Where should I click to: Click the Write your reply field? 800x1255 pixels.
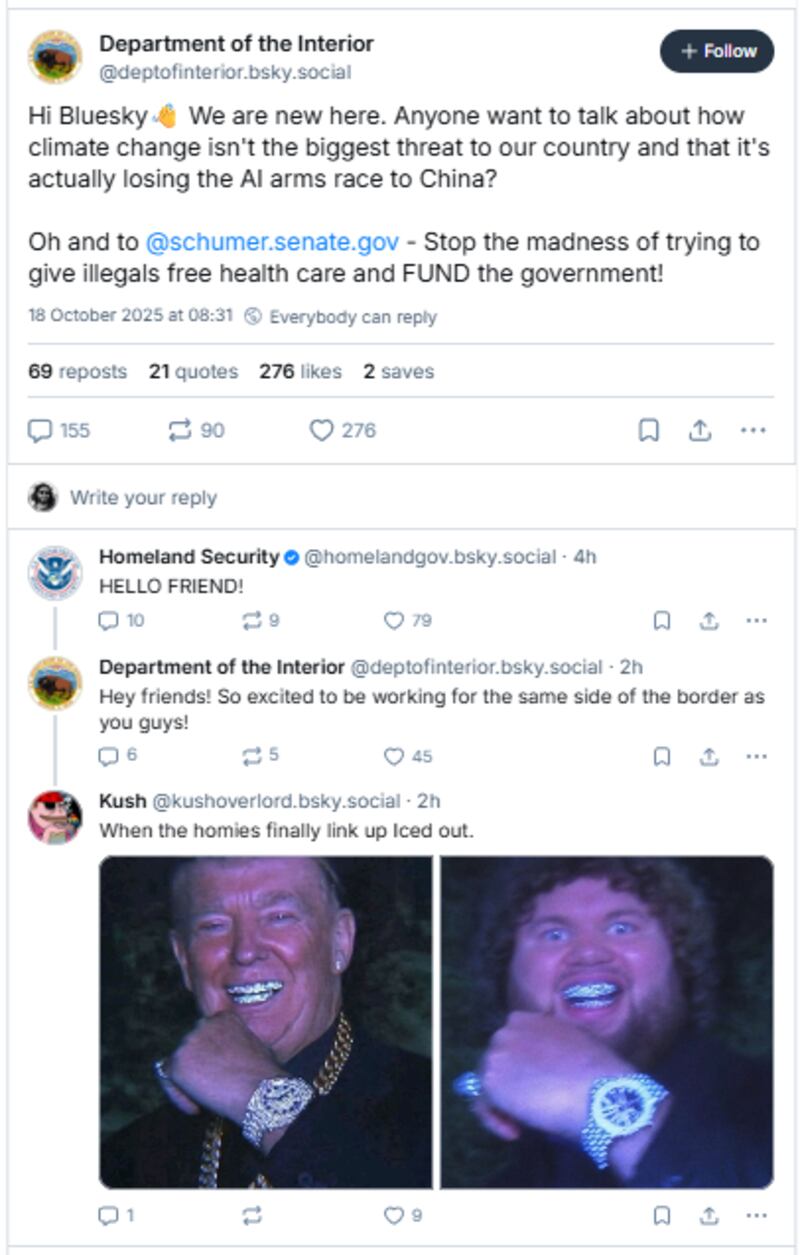tap(143, 497)
